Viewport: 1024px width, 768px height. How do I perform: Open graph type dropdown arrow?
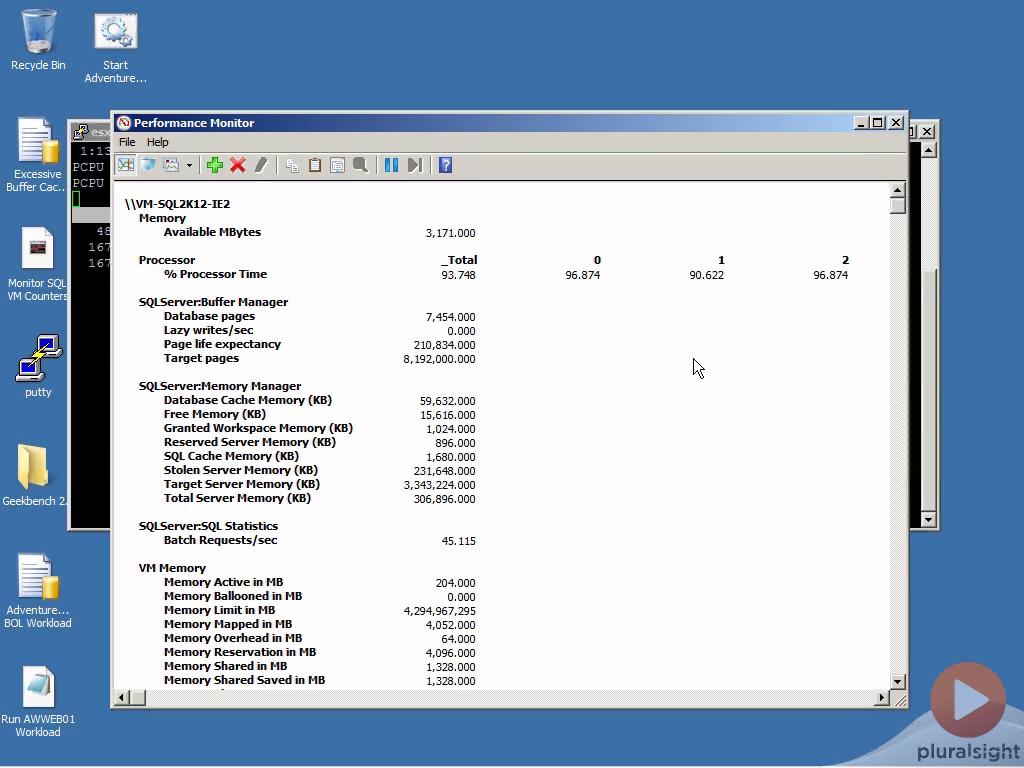[189, 165]
